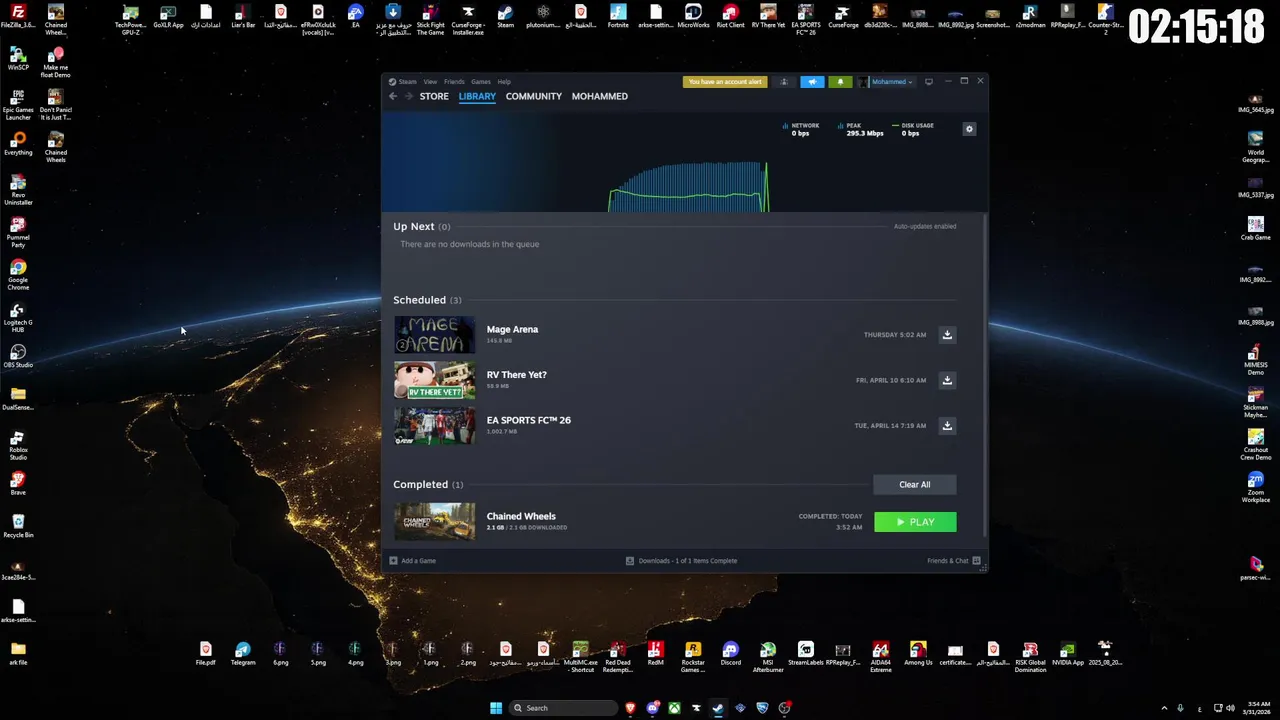Click taskbar Search box
1280x720 pixels.
tap(563, 708)
